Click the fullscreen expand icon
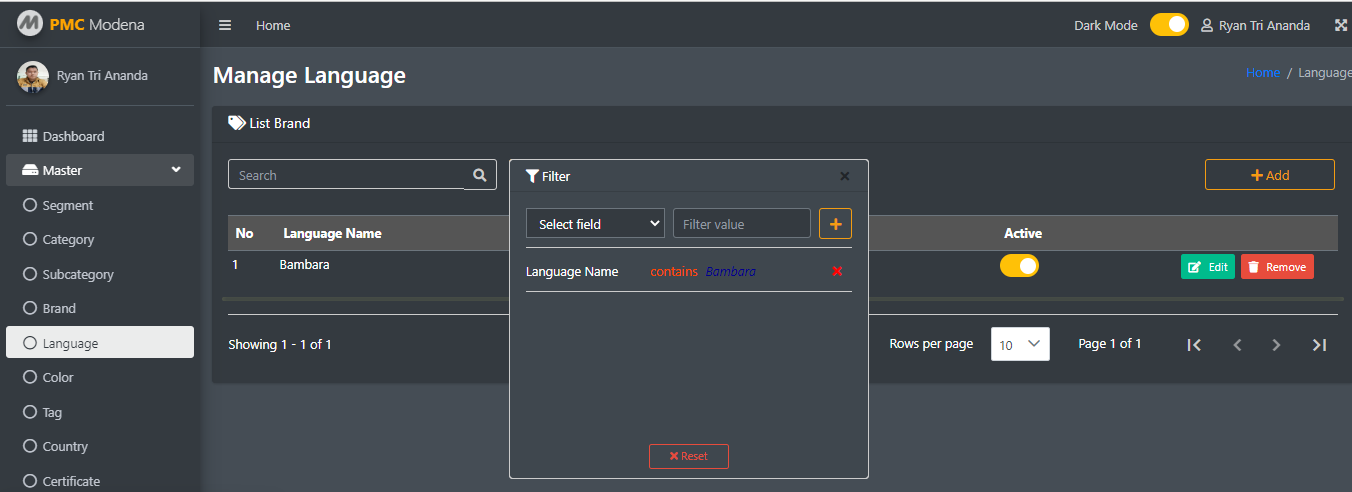Image resolution: width=1352 pixels, height=492 pixels. click(x=1341, y=25)
